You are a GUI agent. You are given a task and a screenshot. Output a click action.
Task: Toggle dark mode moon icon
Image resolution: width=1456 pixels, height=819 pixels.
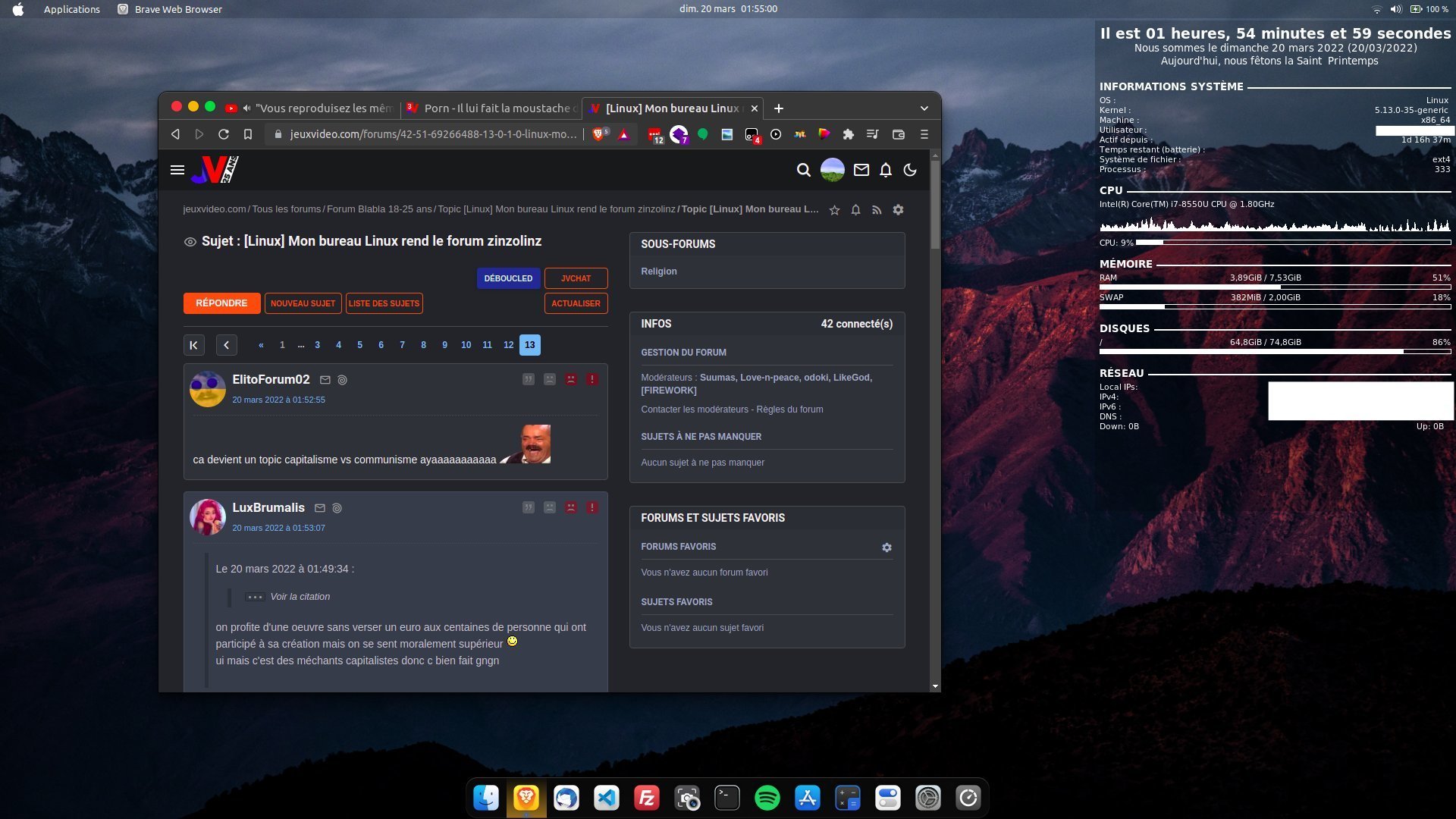(x=910, y=170)
